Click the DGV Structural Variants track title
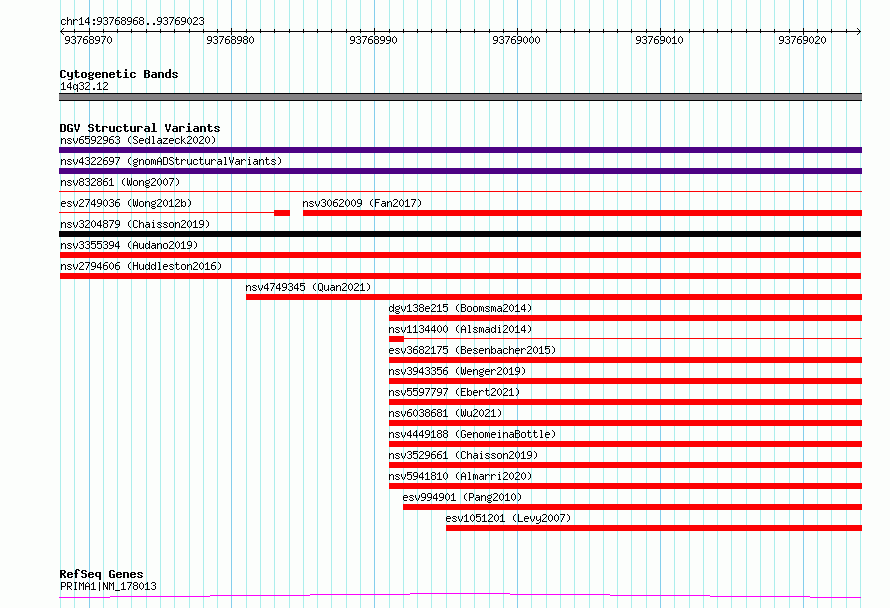890x608 pixels. pyautogui.click(x=140, y=128)
